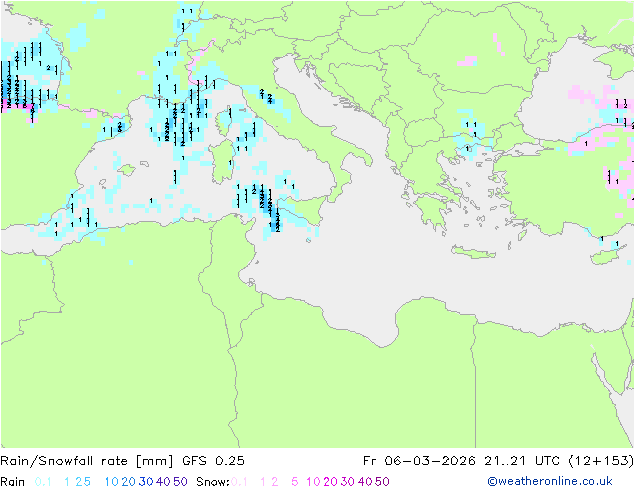The height and width of the screenshot is (490, 634).
Task: Click the 'Rain' legend label
Action: coord(13,482)
